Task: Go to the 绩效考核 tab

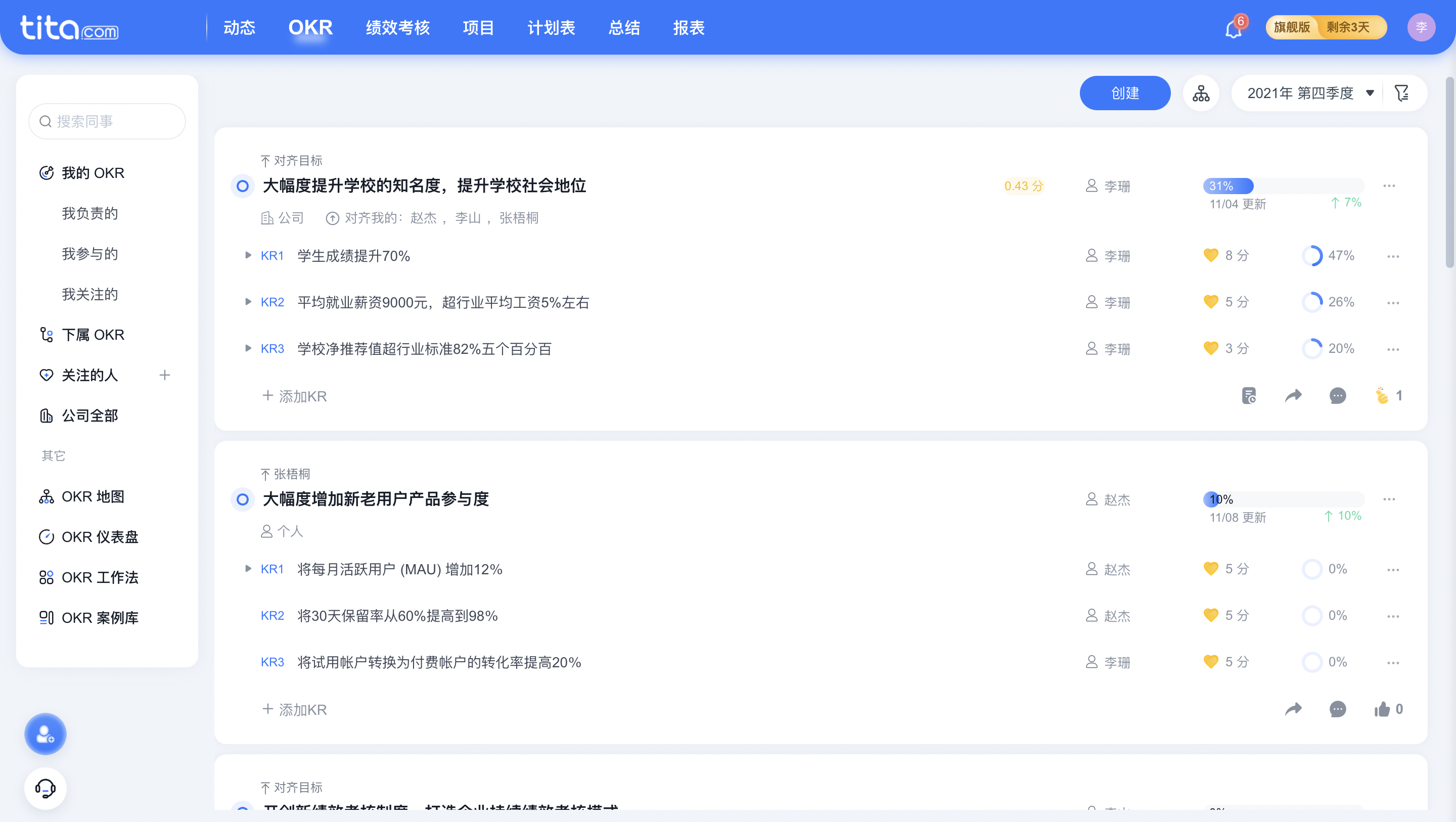Action: [x=398, y=27]
